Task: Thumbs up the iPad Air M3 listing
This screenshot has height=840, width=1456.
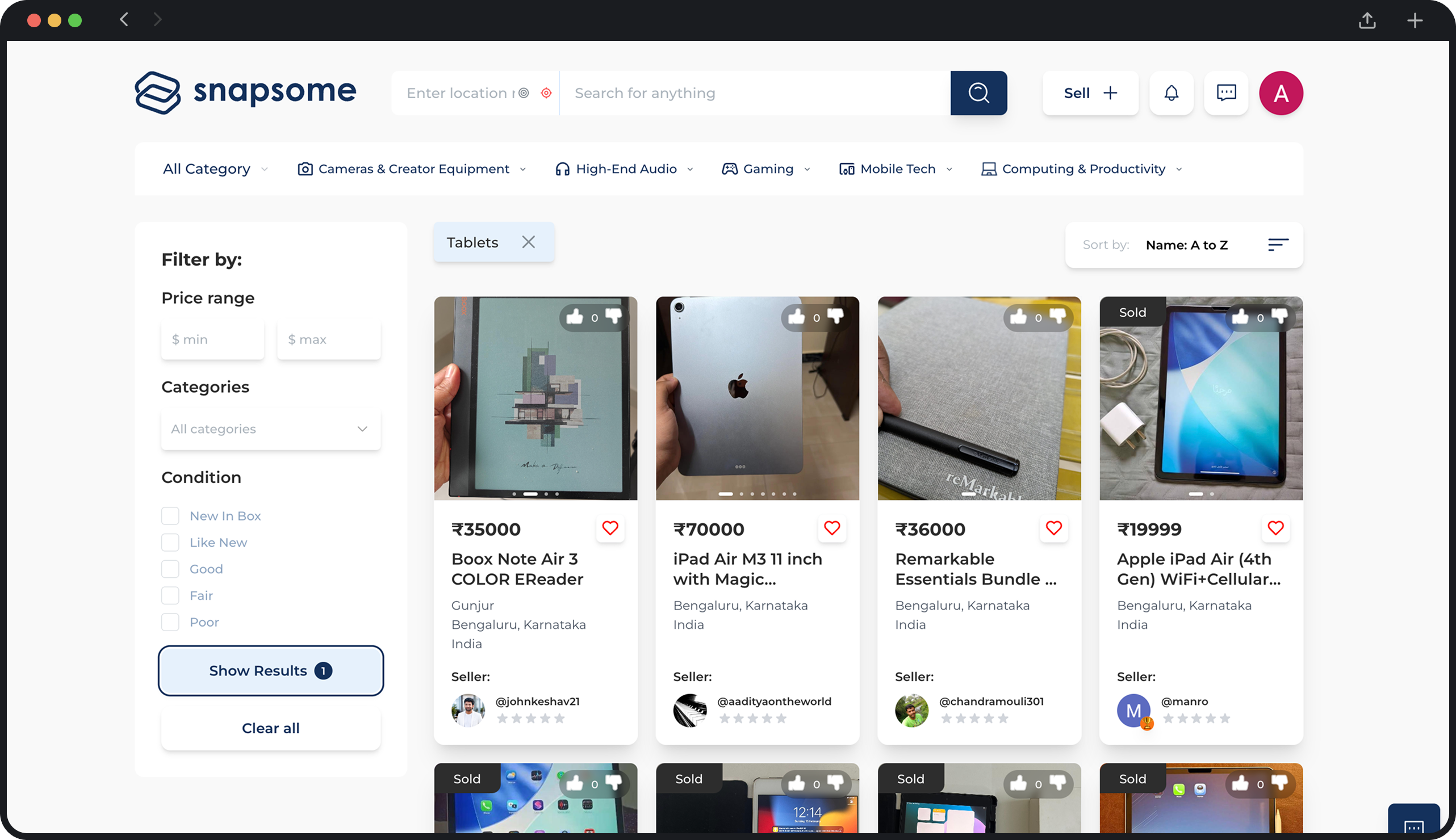Action: pos(796,316)
